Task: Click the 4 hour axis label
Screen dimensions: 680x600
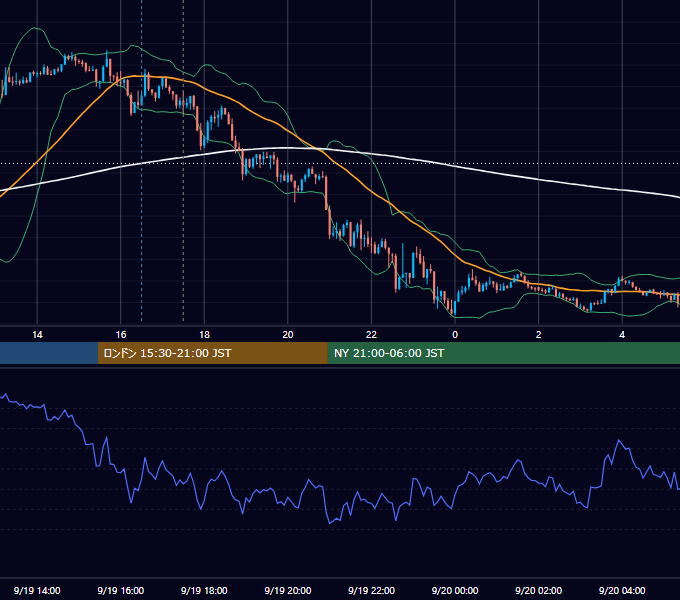Action: tap(622, 335)
